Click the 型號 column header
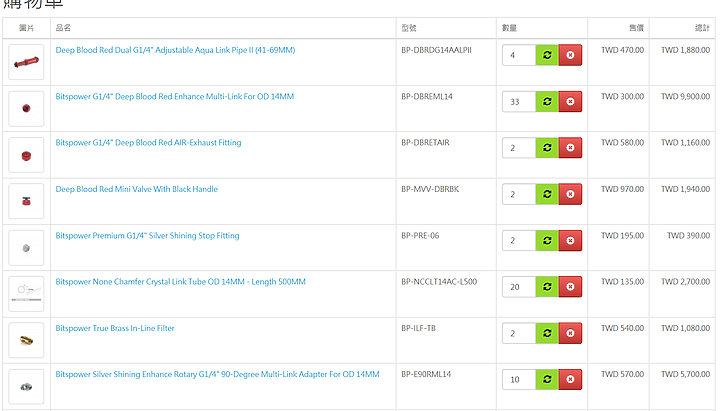 point(409,28)
